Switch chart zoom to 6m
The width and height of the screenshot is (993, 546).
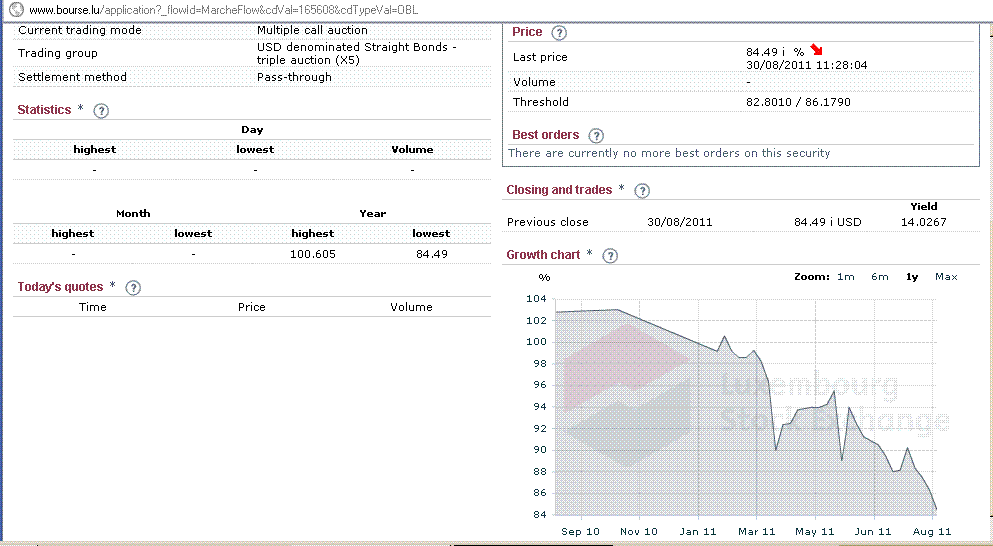[879, 277]
